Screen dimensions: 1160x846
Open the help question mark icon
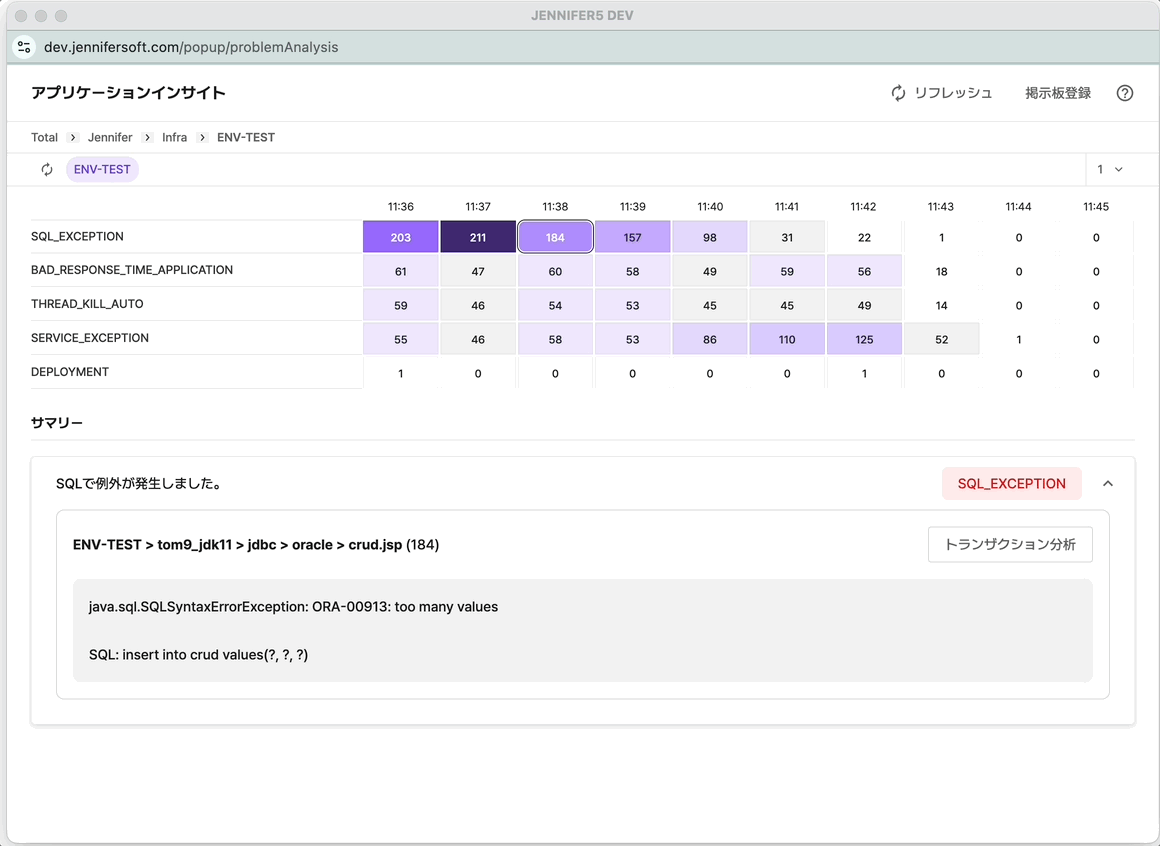coord(1125,93)
